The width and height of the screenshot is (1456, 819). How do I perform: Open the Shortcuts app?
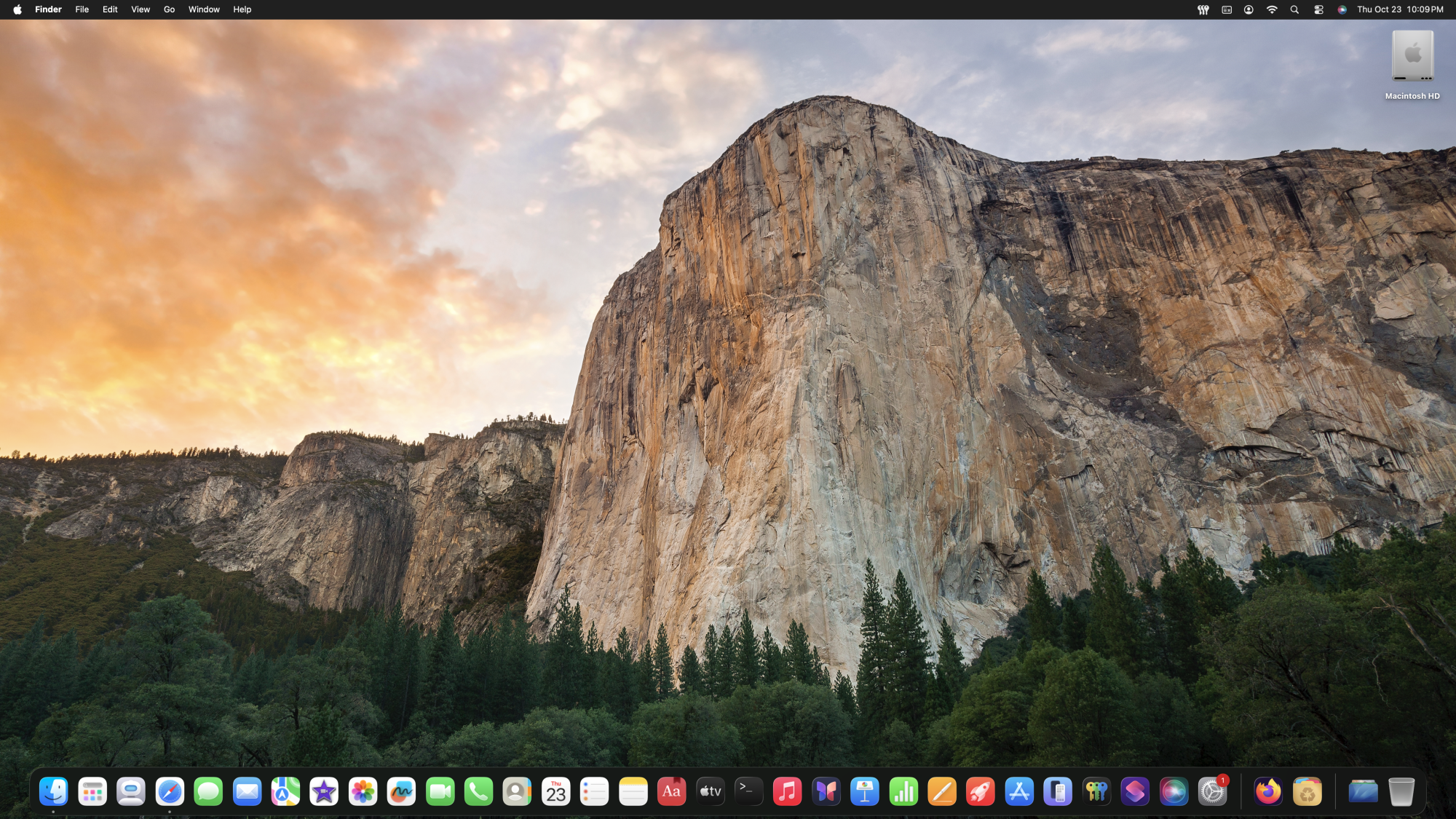(1136, 791)
